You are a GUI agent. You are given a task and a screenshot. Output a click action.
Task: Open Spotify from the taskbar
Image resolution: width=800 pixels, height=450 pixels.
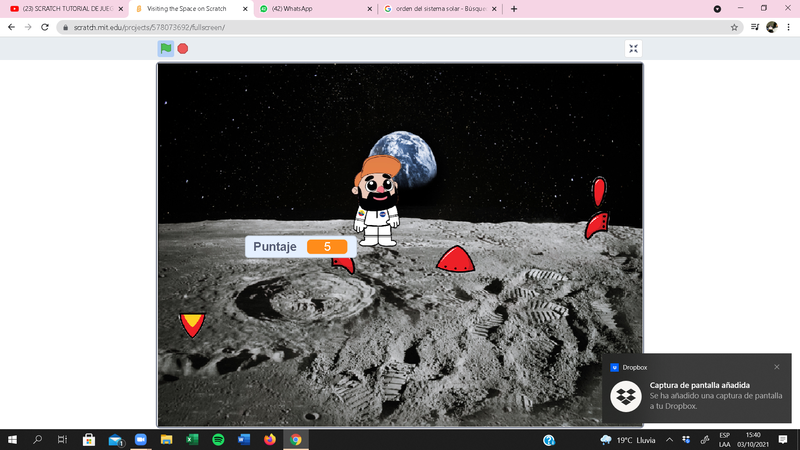[x=218, y=439]
